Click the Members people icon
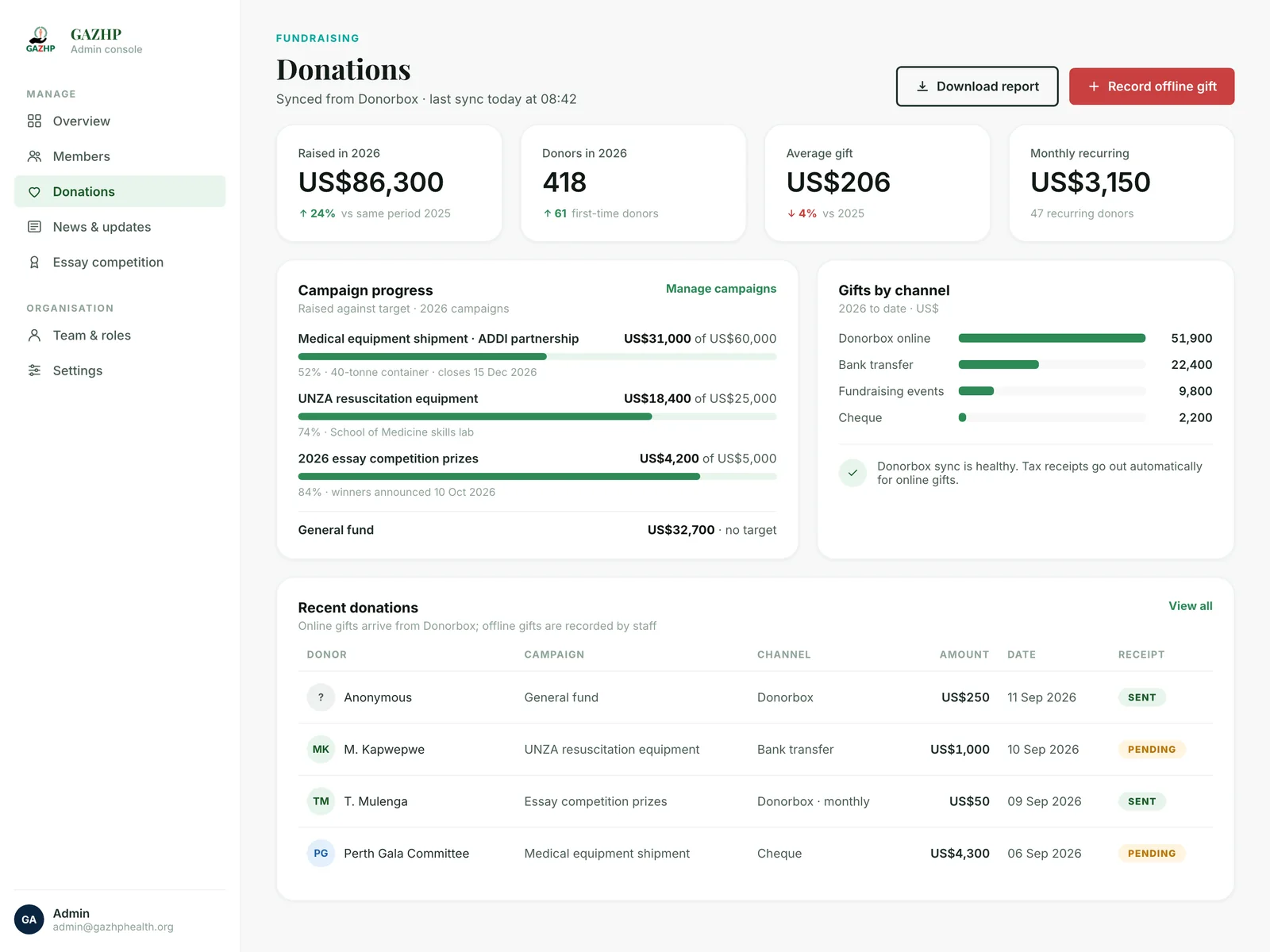The height and width of the screenshot is (952, 1270). (x=34, y=156)
